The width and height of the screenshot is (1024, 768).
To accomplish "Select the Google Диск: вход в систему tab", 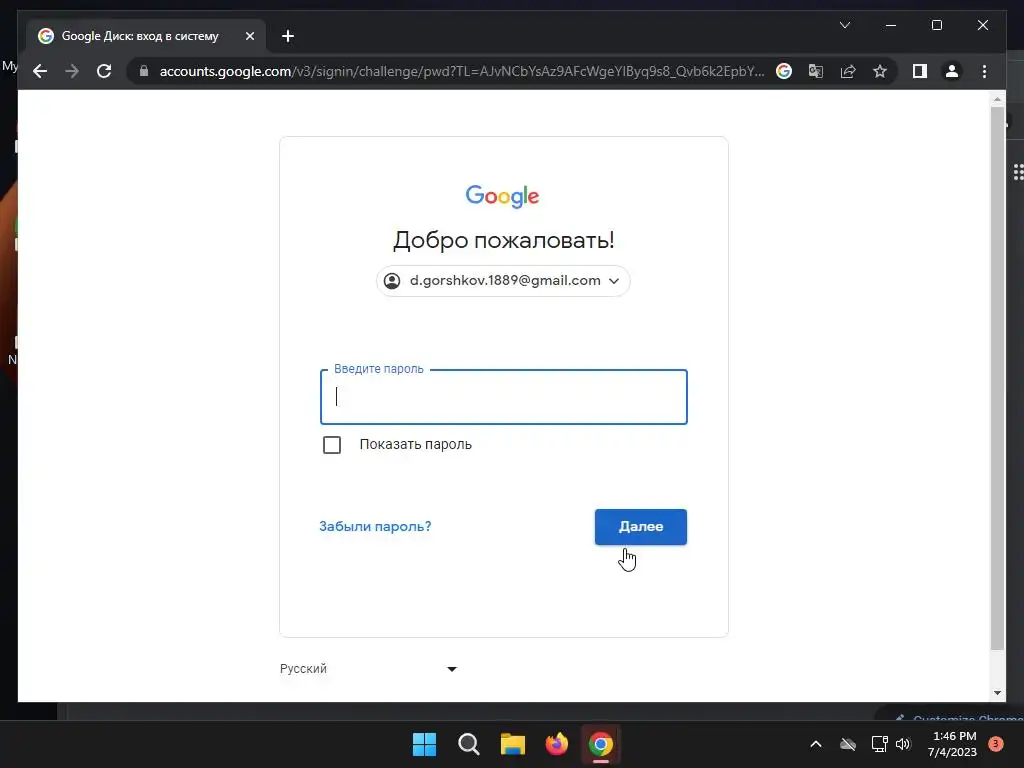I will (146, 36).
